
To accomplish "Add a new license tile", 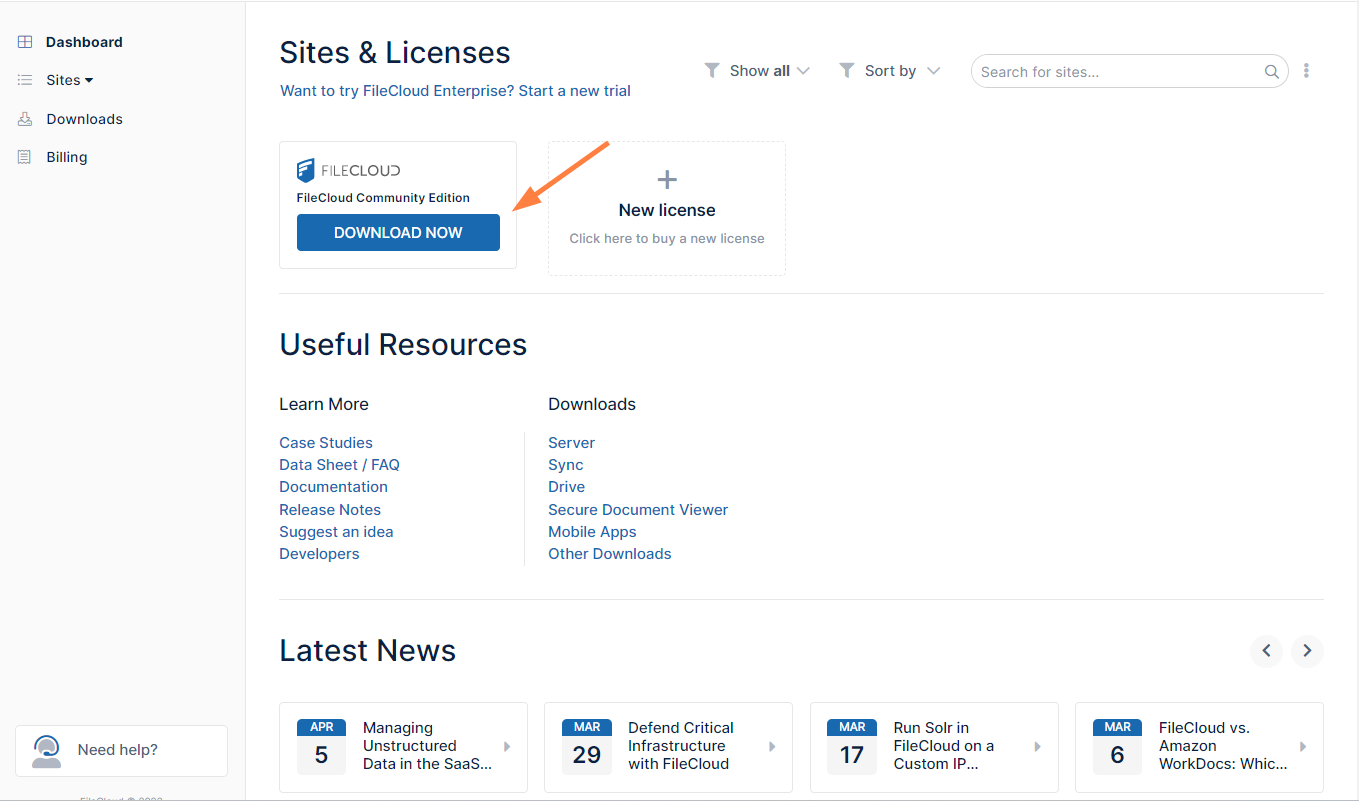I will tap(666, 208).
